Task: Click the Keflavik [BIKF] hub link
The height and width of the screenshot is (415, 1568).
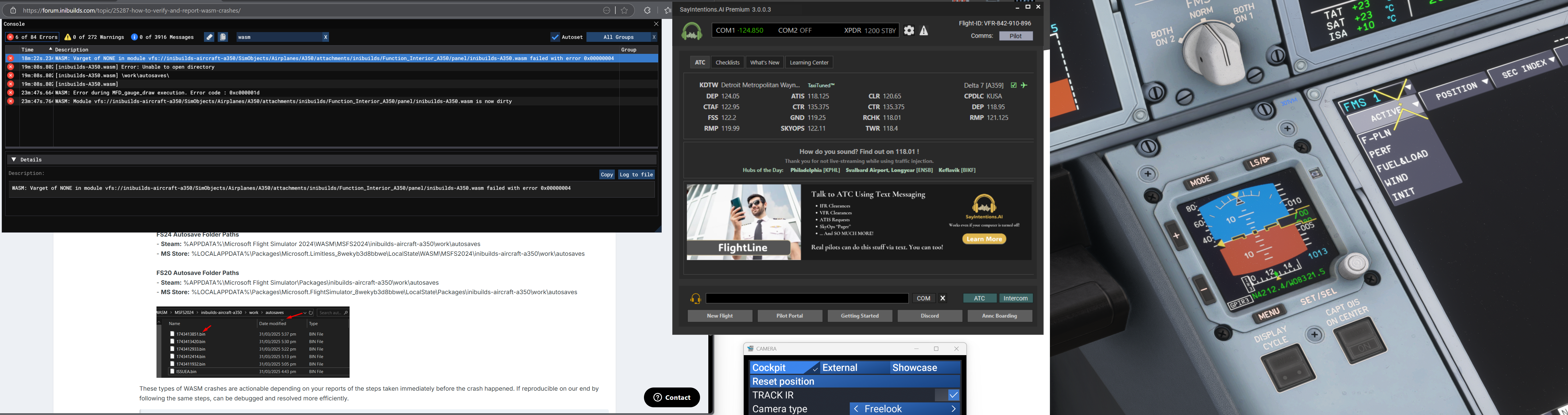Action: [x=957, y=171]
